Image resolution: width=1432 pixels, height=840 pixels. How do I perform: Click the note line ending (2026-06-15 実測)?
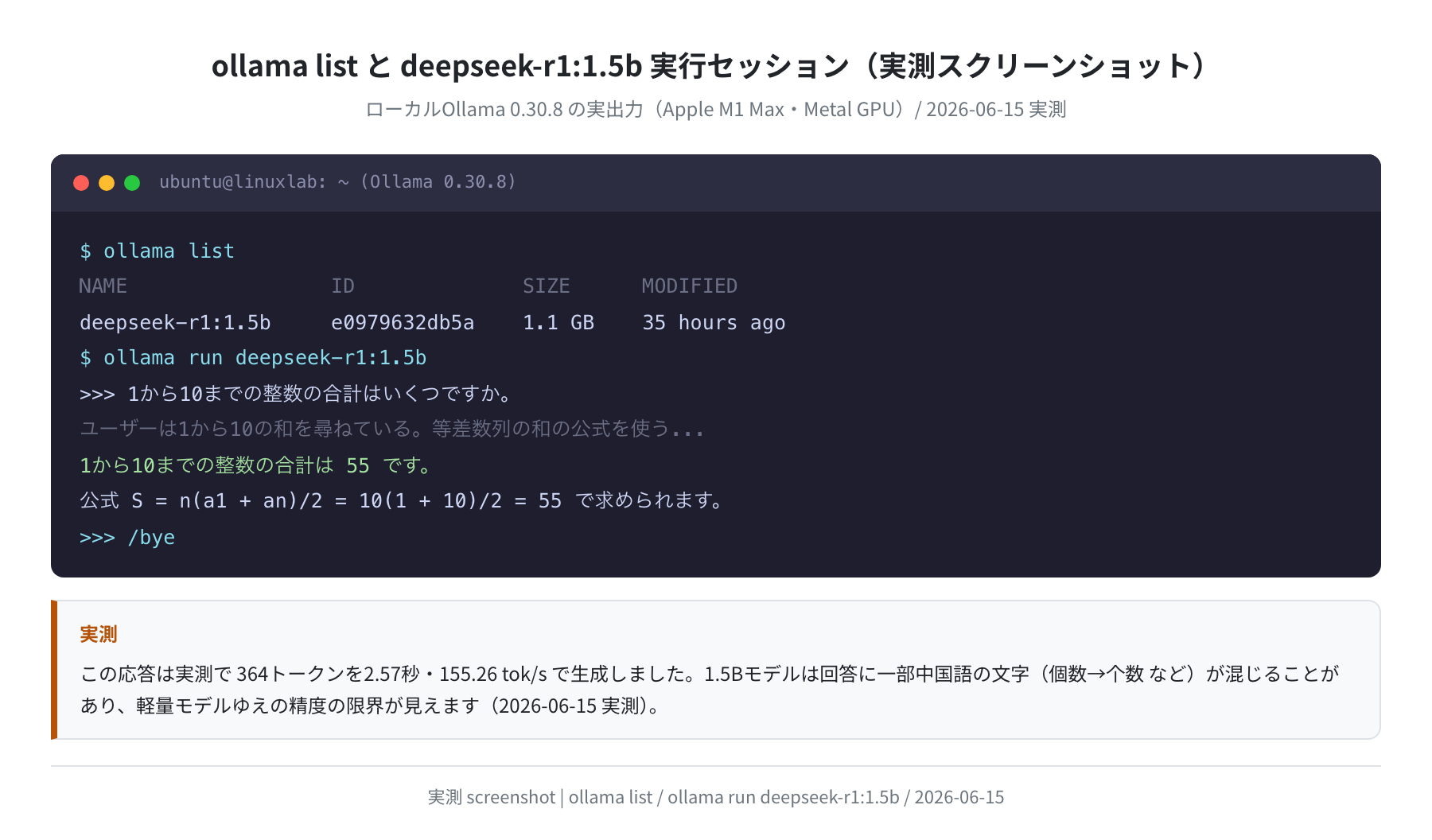tap(372, 706)
